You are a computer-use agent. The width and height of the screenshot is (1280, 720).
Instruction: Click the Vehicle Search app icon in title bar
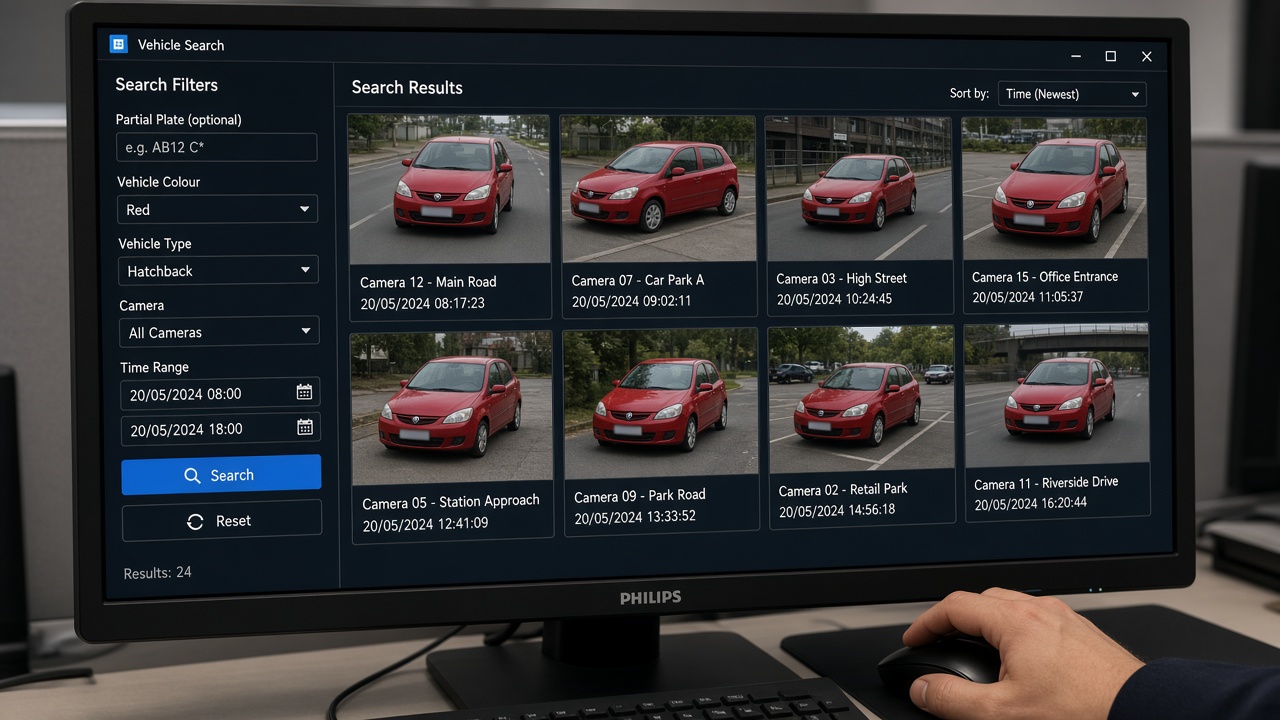coord(118,44)
